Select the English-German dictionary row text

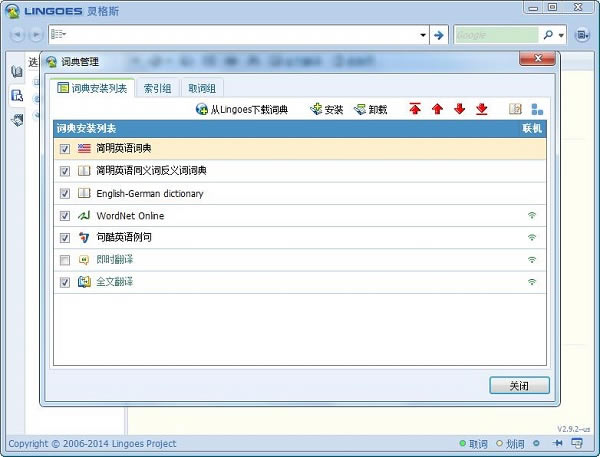(150, 193)
